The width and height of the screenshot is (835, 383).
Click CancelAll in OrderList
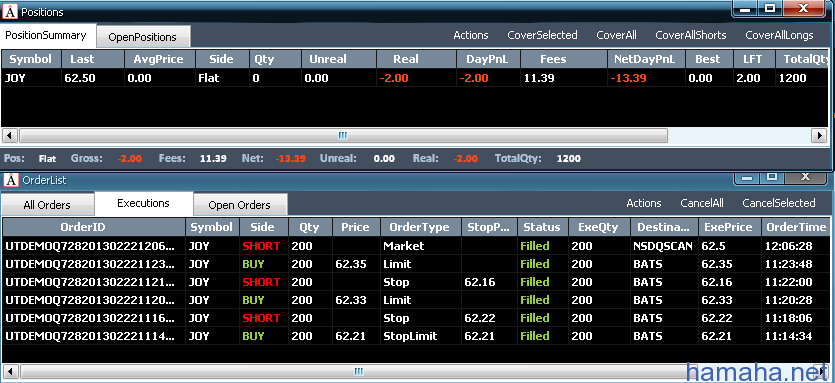click(x=702, y=203)
